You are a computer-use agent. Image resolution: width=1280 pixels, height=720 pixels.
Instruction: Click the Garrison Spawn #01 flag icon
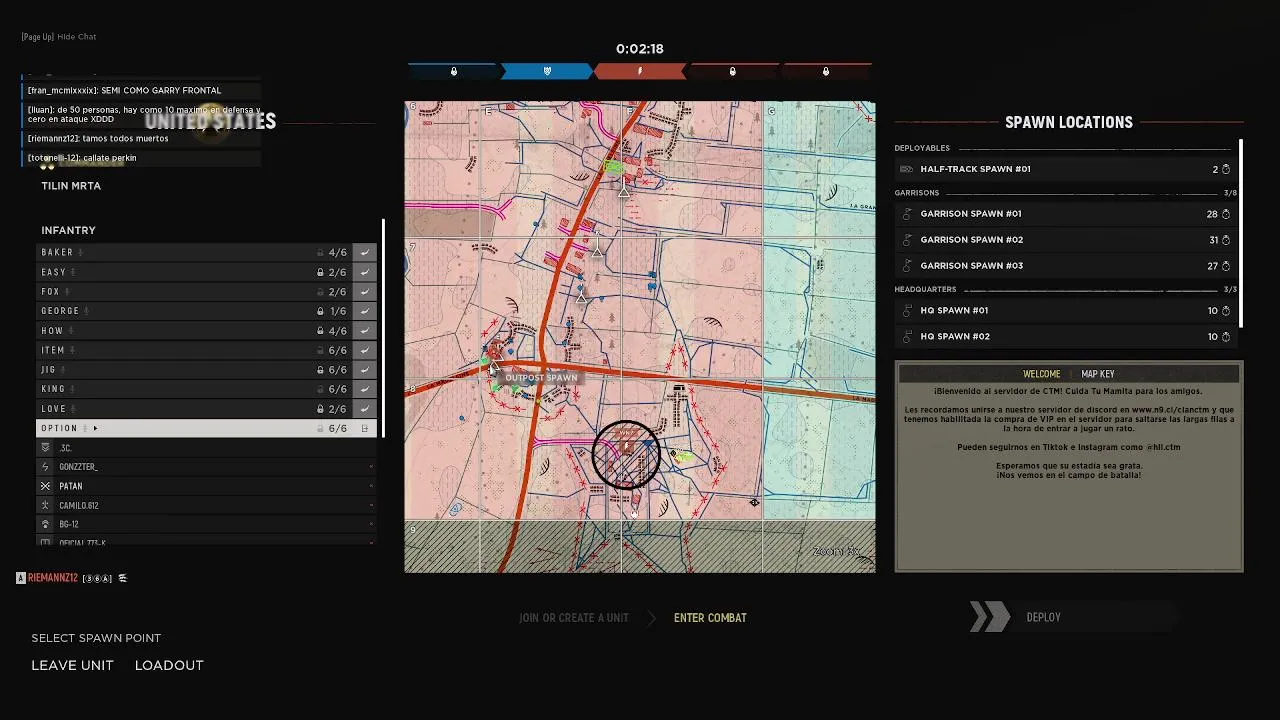[907, 214]
